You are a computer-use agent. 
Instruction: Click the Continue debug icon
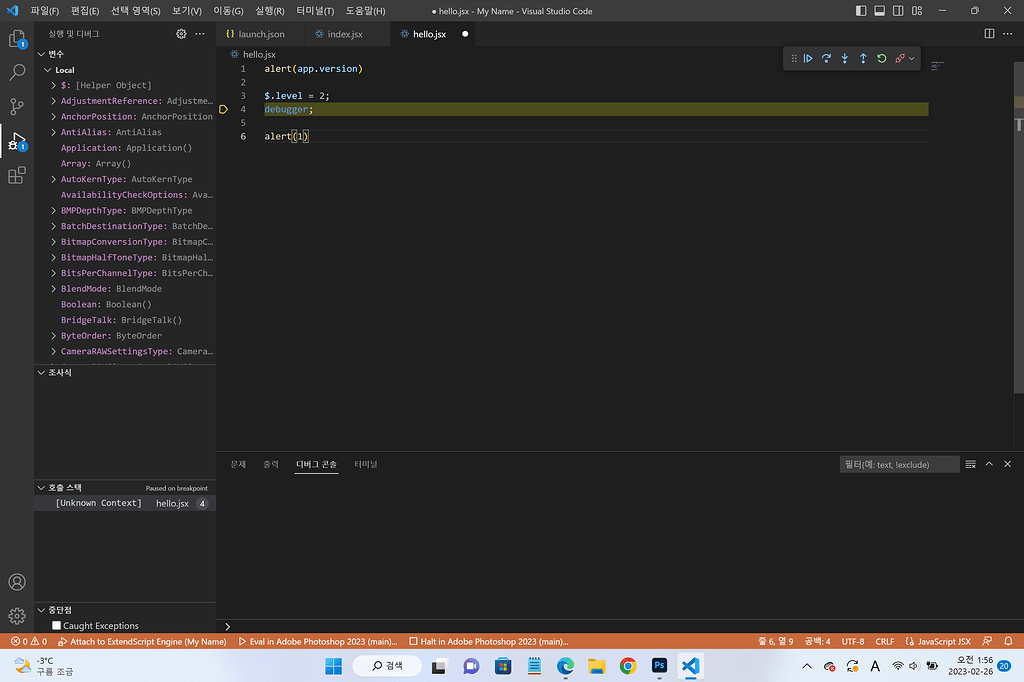tap(808, 58)
